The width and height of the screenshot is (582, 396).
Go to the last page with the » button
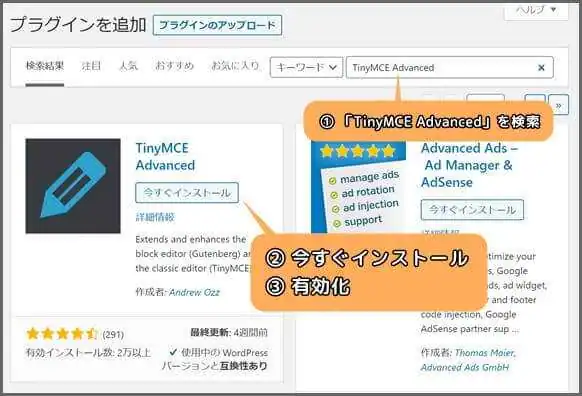[558, 105]
